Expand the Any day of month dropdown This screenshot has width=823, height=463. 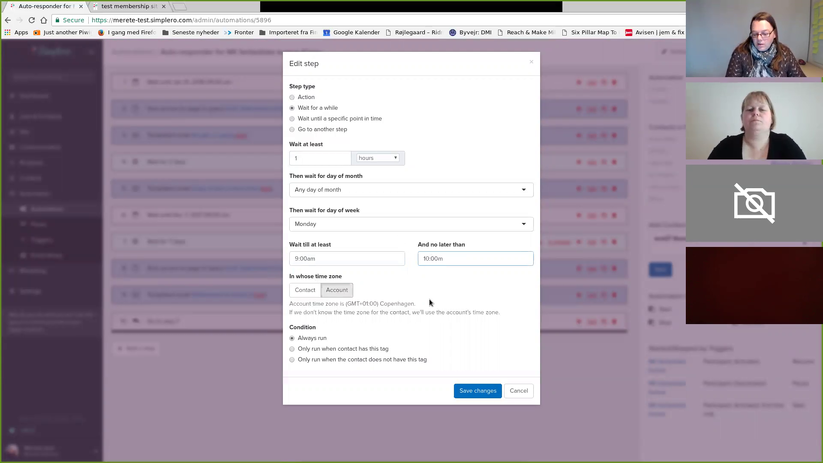(x=411, y=190)
